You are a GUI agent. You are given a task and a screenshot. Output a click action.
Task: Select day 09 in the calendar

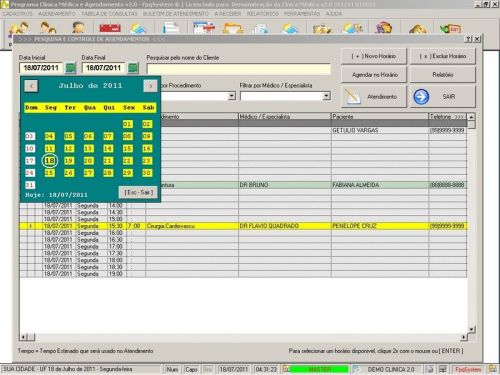[147, 136]
